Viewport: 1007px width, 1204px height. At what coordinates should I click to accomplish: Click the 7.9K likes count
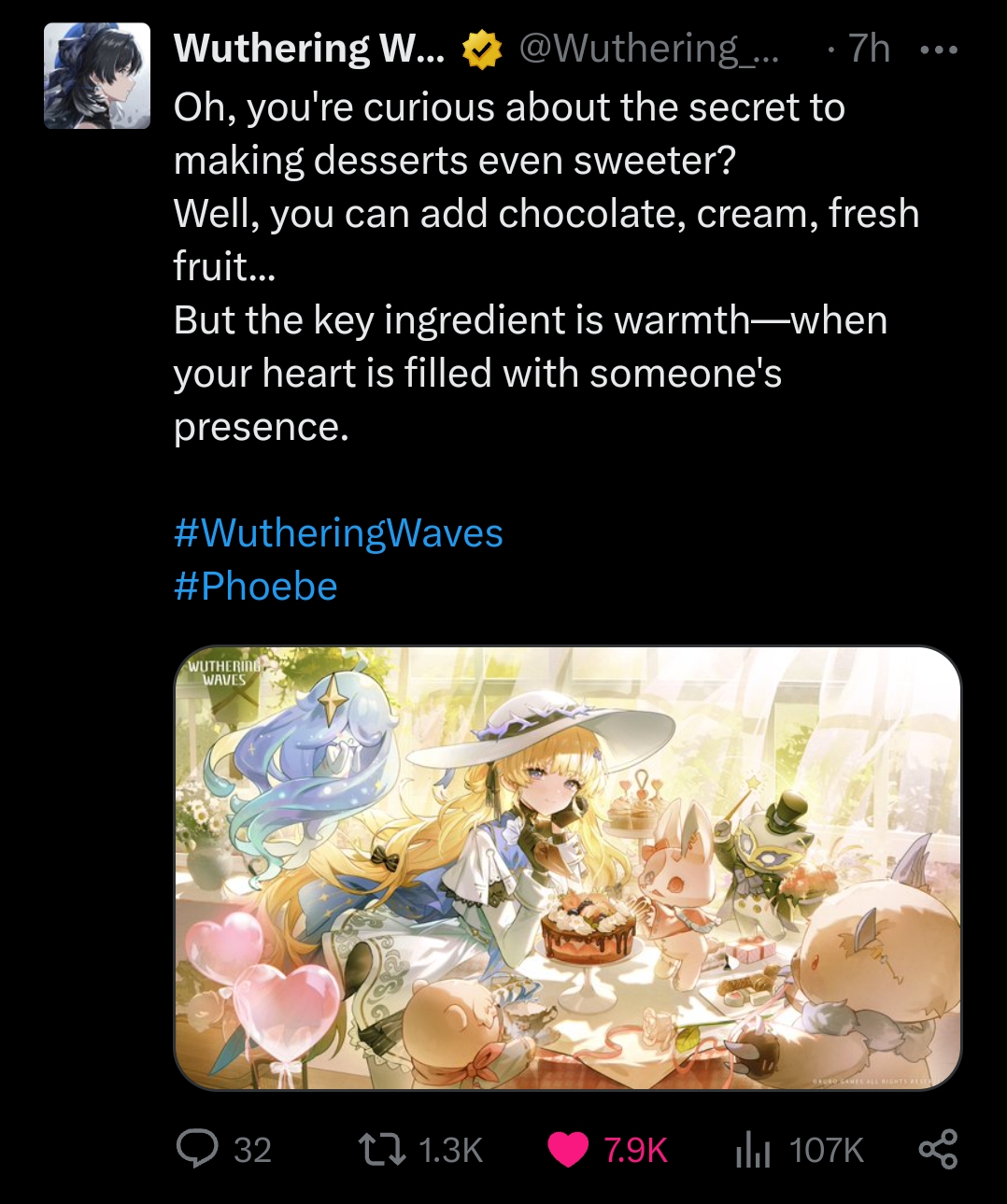[635, 1150]
